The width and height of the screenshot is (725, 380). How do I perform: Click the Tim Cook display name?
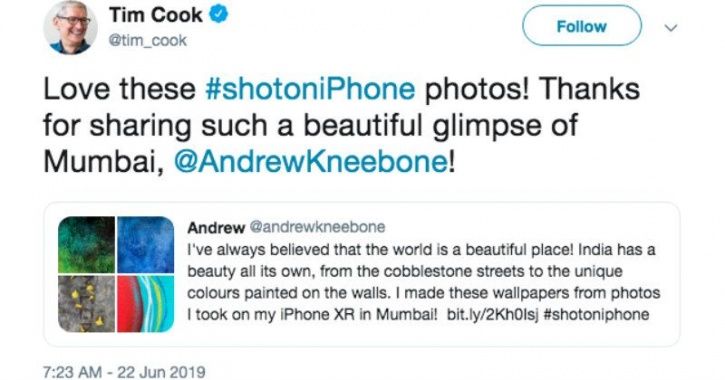pyautogui.click(x=156, y=15)
